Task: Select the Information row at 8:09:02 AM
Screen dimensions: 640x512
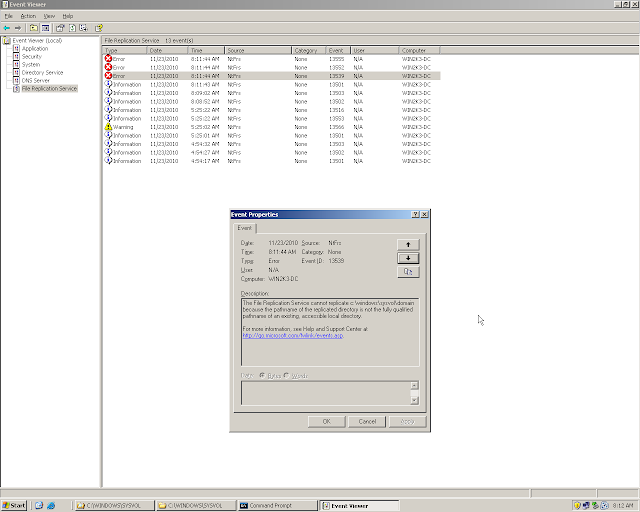Action: click(271, 93)
